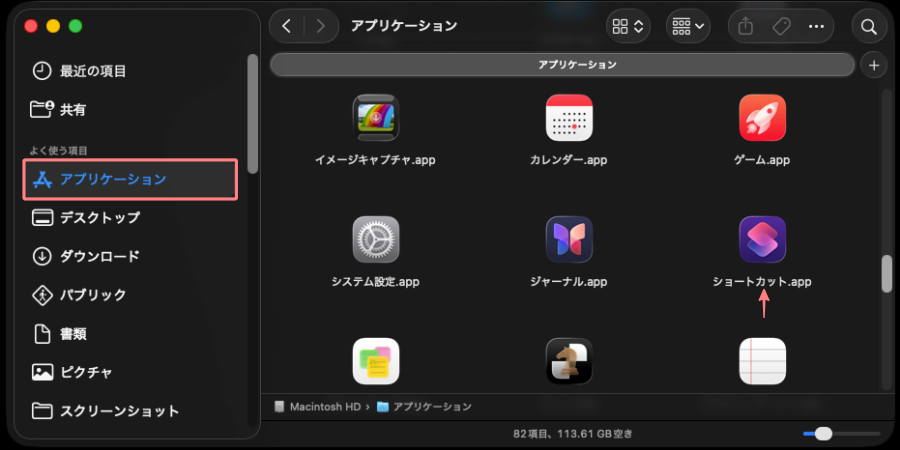Go back with the left chevron
The width and height of the screenshot is (900, 450).
[286, 26]
